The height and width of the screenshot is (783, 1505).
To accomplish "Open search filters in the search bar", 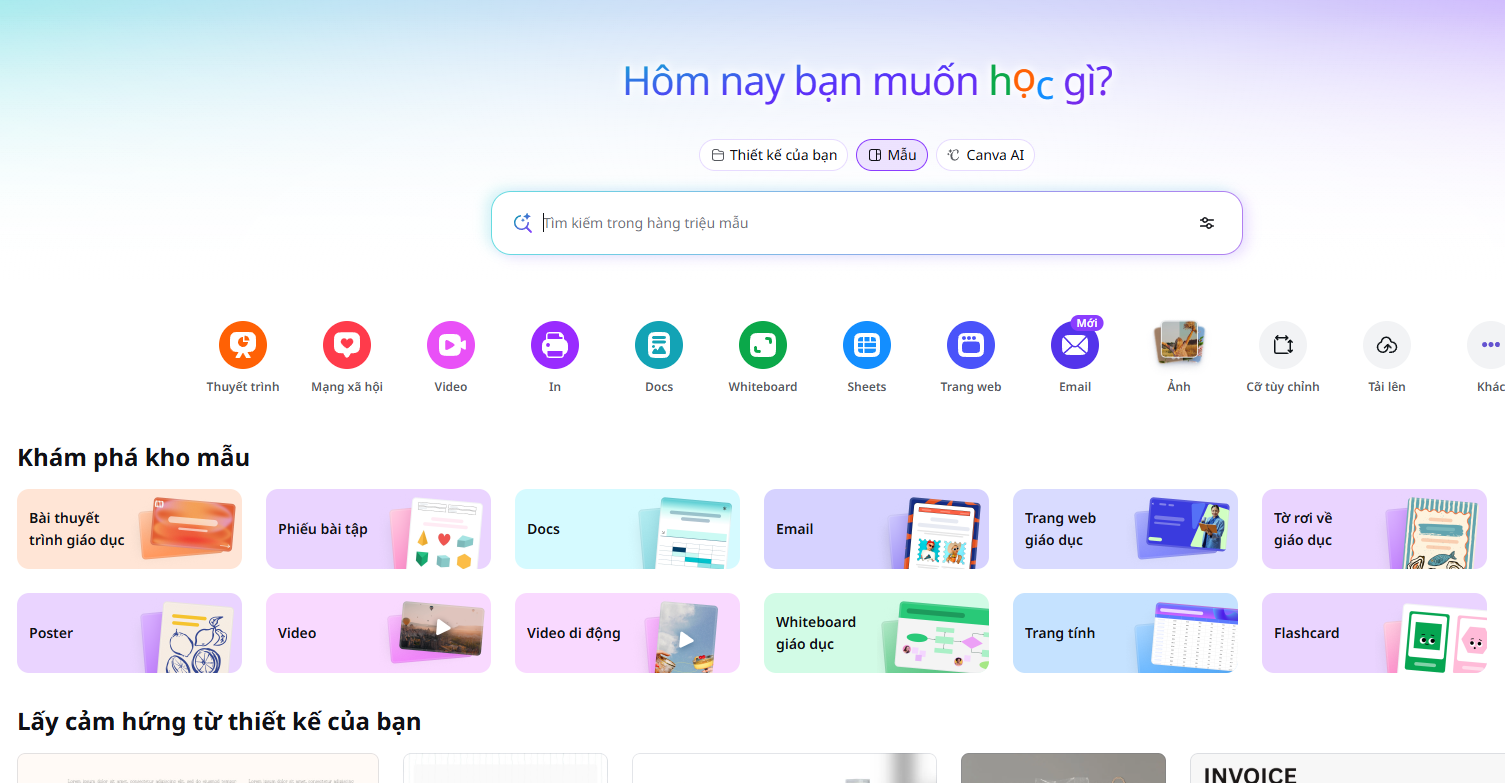I will tap(1207, 223).
